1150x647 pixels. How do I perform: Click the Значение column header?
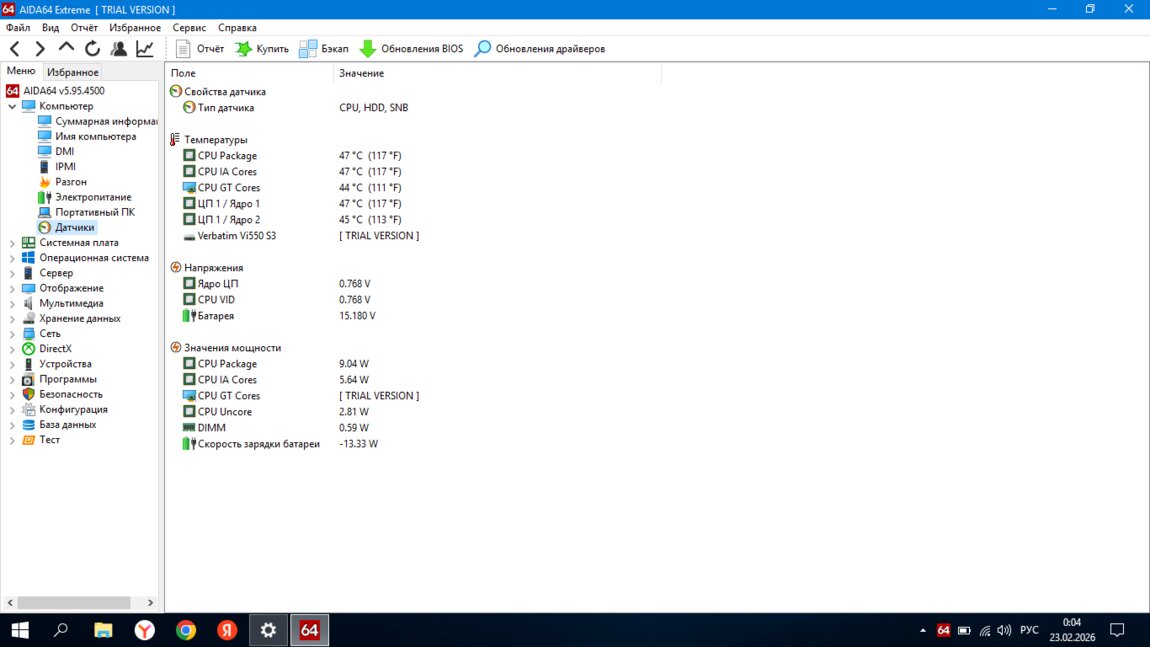tap(361, 73)
